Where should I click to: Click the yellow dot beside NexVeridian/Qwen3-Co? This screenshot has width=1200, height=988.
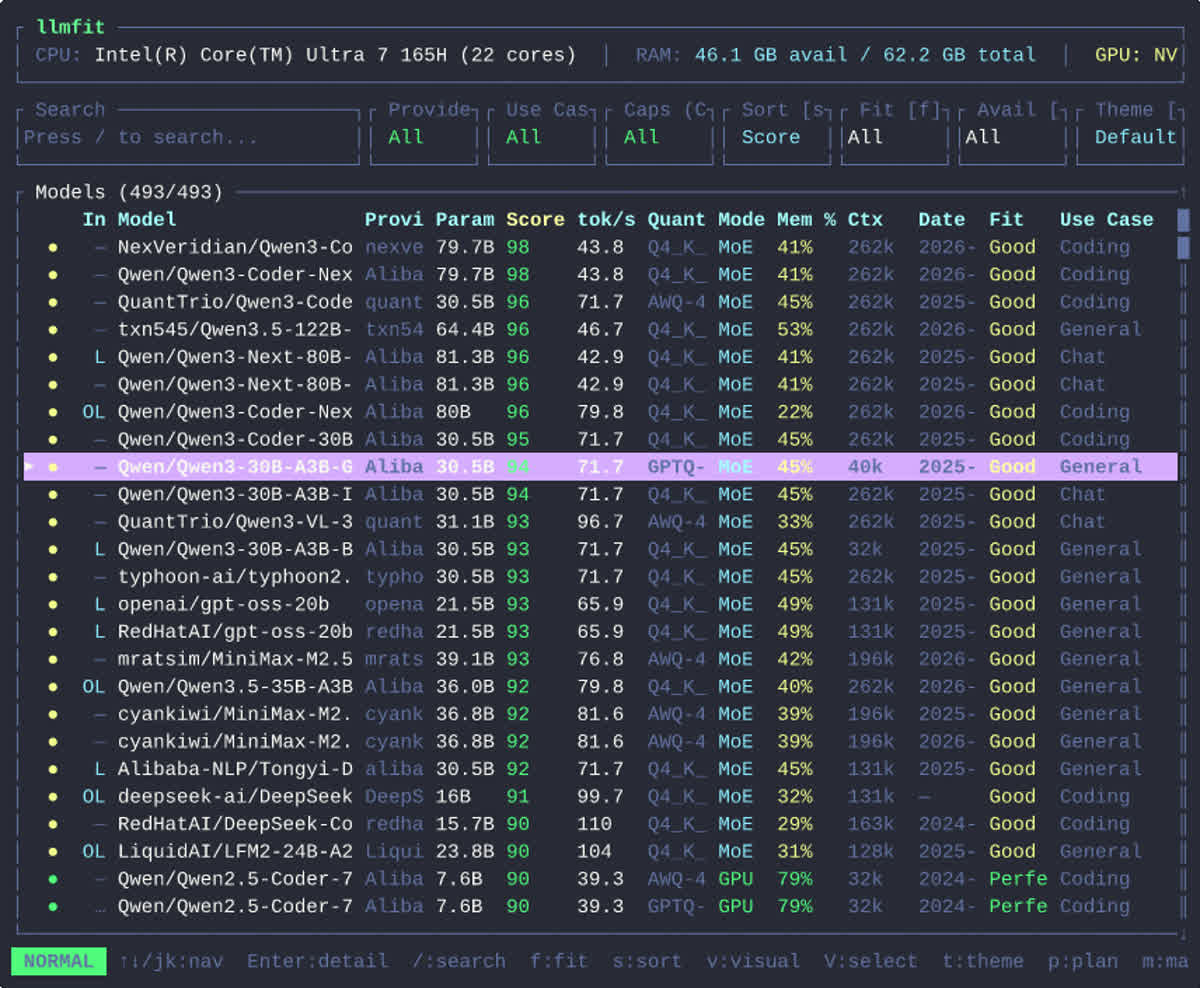coord(53,247)
